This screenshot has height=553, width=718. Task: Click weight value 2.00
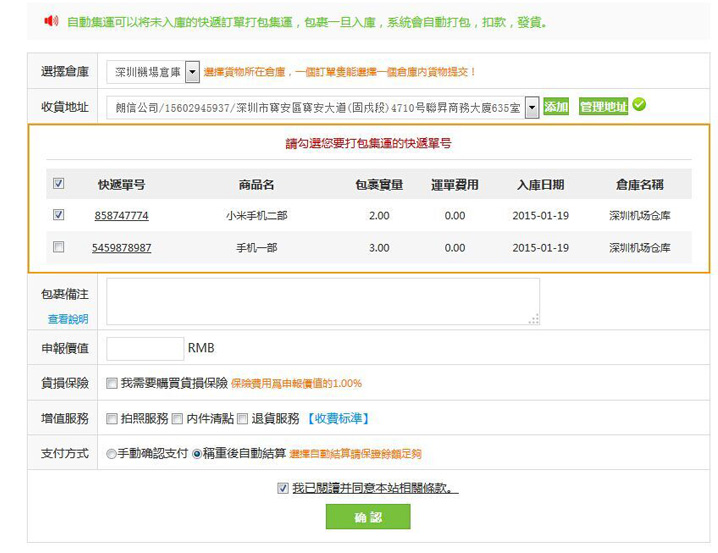click(x=379, y=216)
